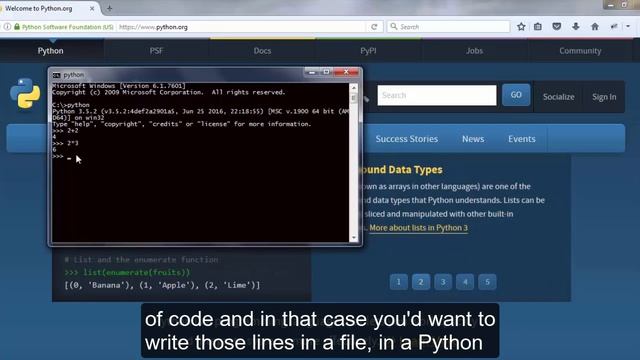The height and width of the screenshot is (360, 640).
Task: Click the Firefox bookmark star icon
Action: click(521, 27)
